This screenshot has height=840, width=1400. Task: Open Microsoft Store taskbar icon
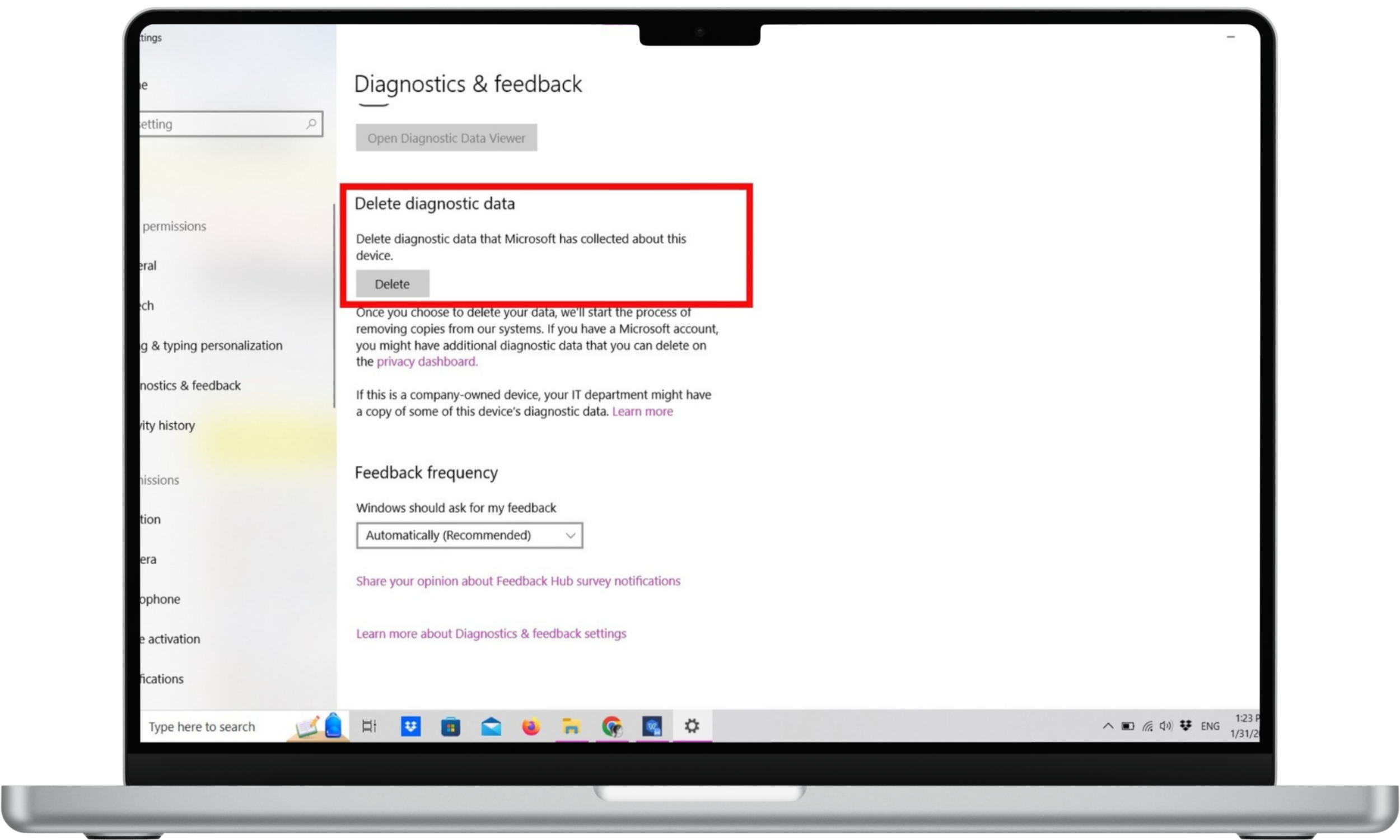click(450, 726)
